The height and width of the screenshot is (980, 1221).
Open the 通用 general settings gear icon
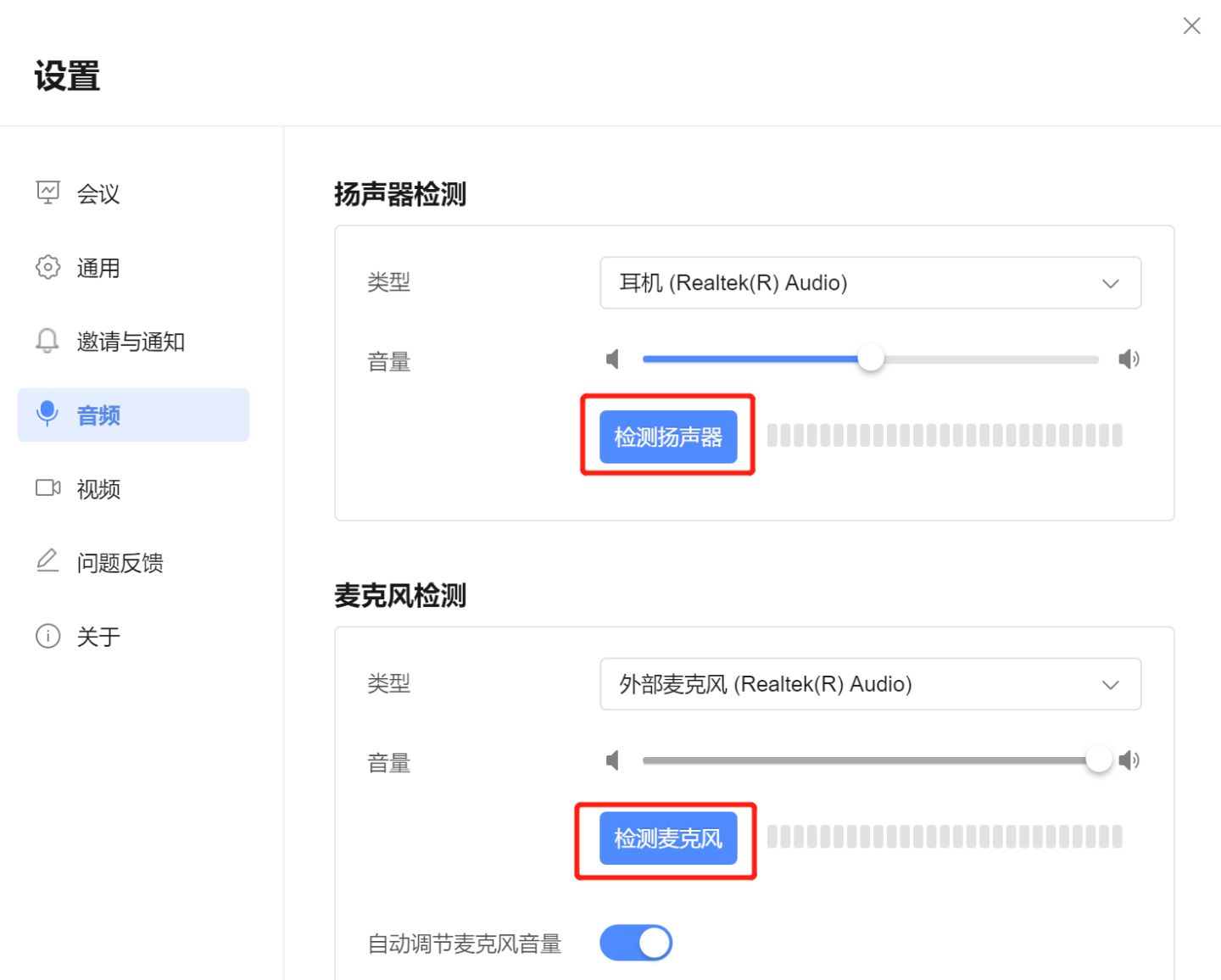tap(47, 267)
